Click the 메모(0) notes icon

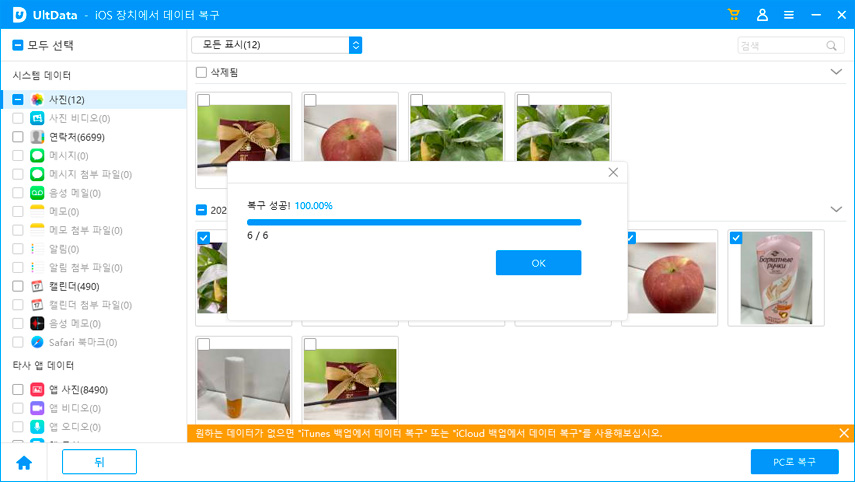tap(37, 211)
